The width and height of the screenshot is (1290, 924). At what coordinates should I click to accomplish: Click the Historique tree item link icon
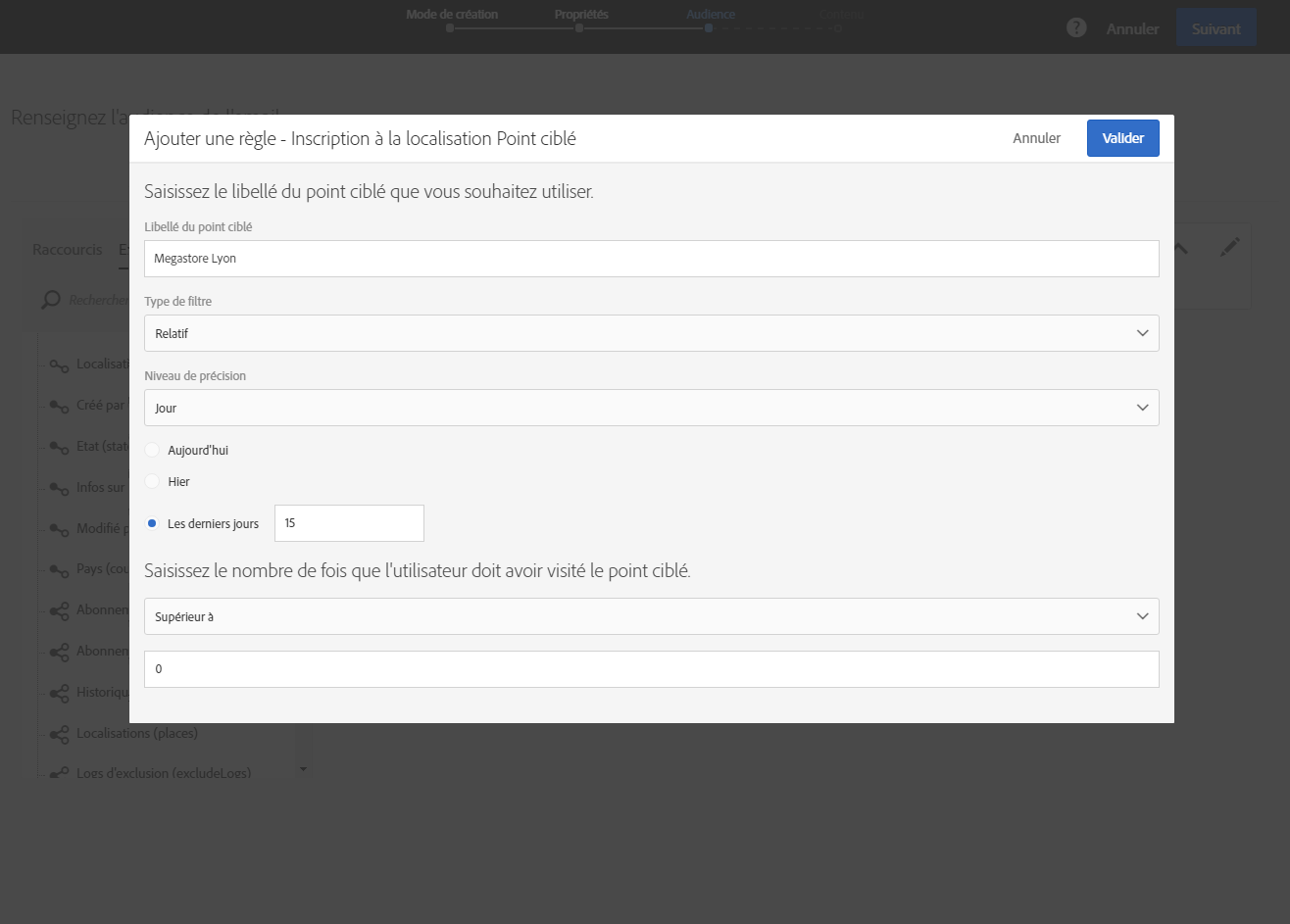tap(59, 692)
